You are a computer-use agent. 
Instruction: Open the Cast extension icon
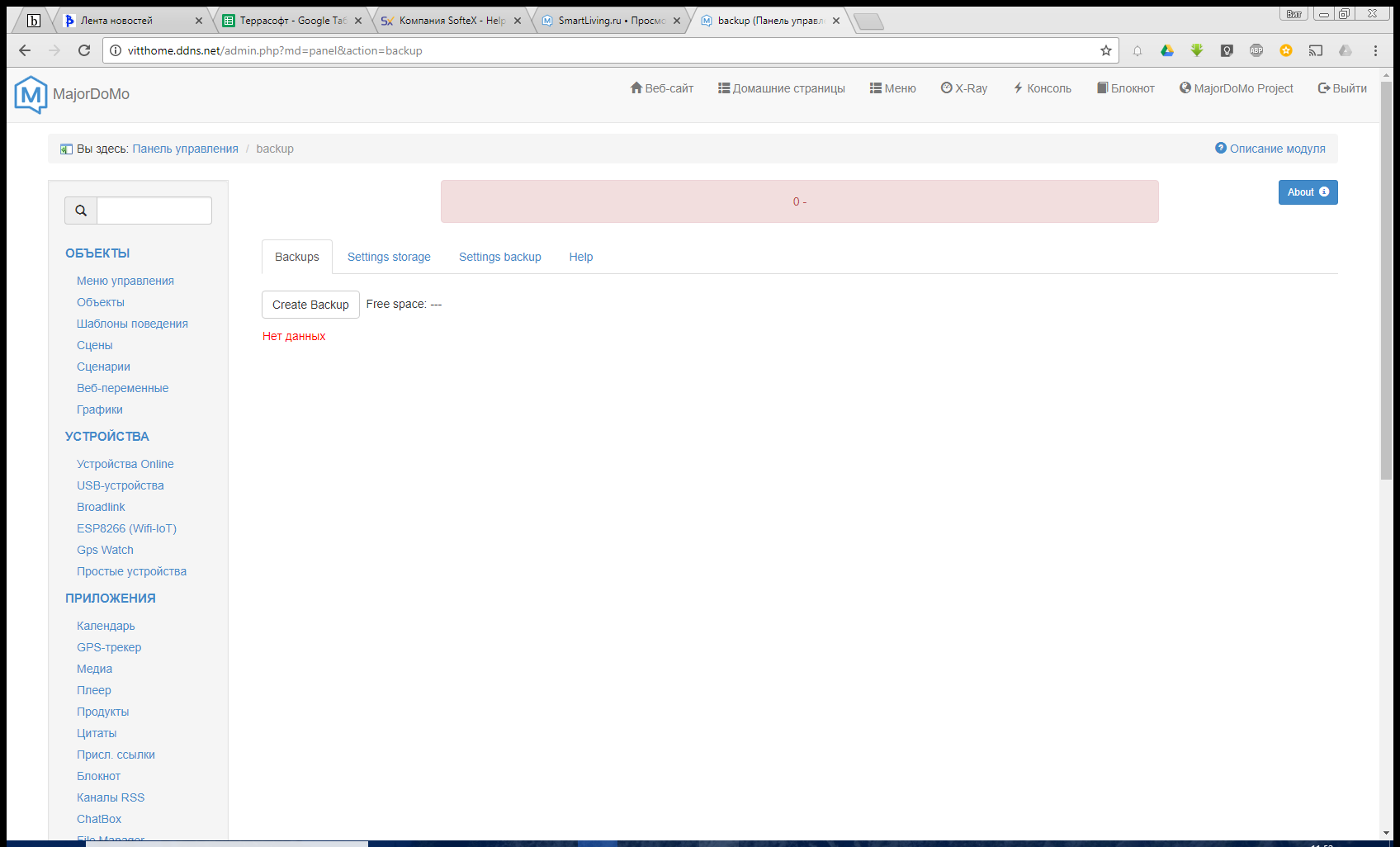click(1316, 50)
